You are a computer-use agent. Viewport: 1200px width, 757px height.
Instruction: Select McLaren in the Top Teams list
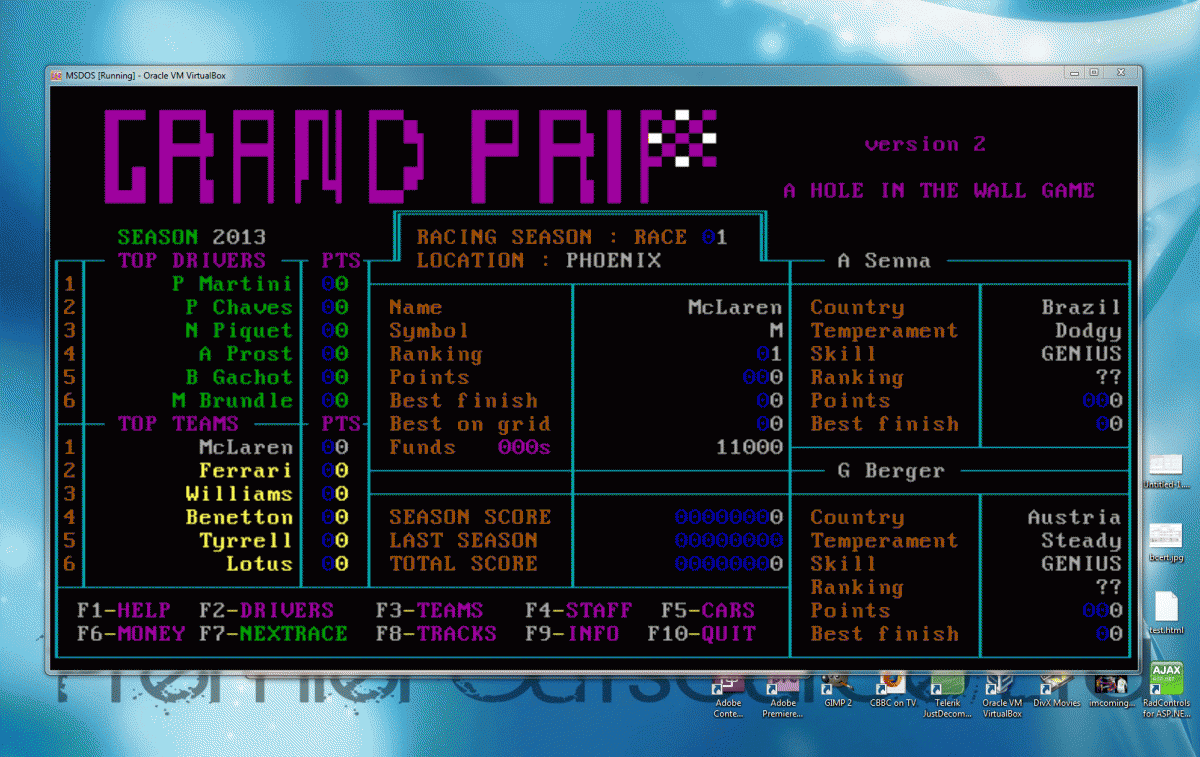[x=245, y=447]
